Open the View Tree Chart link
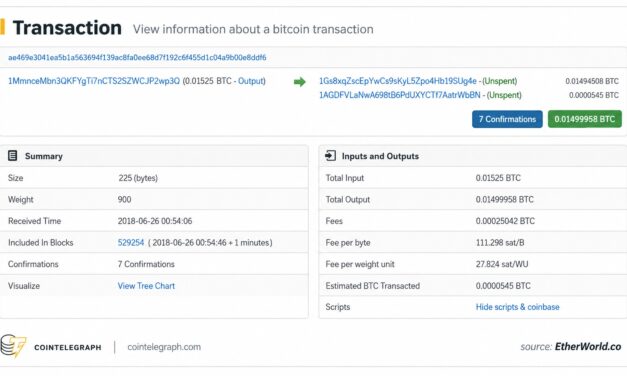Image resolution: width=627 pixels, height=376 pixels. point(146,286)
